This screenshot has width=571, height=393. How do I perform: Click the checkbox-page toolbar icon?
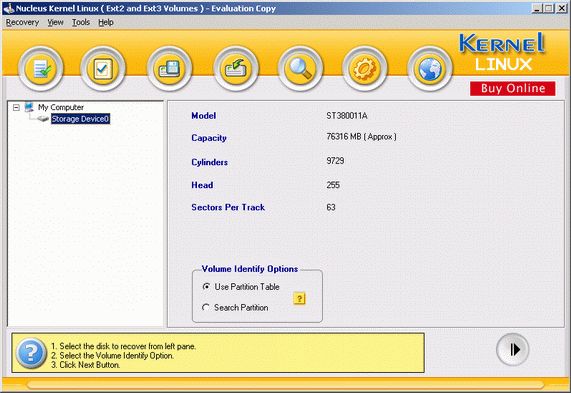tap(103, 68)
